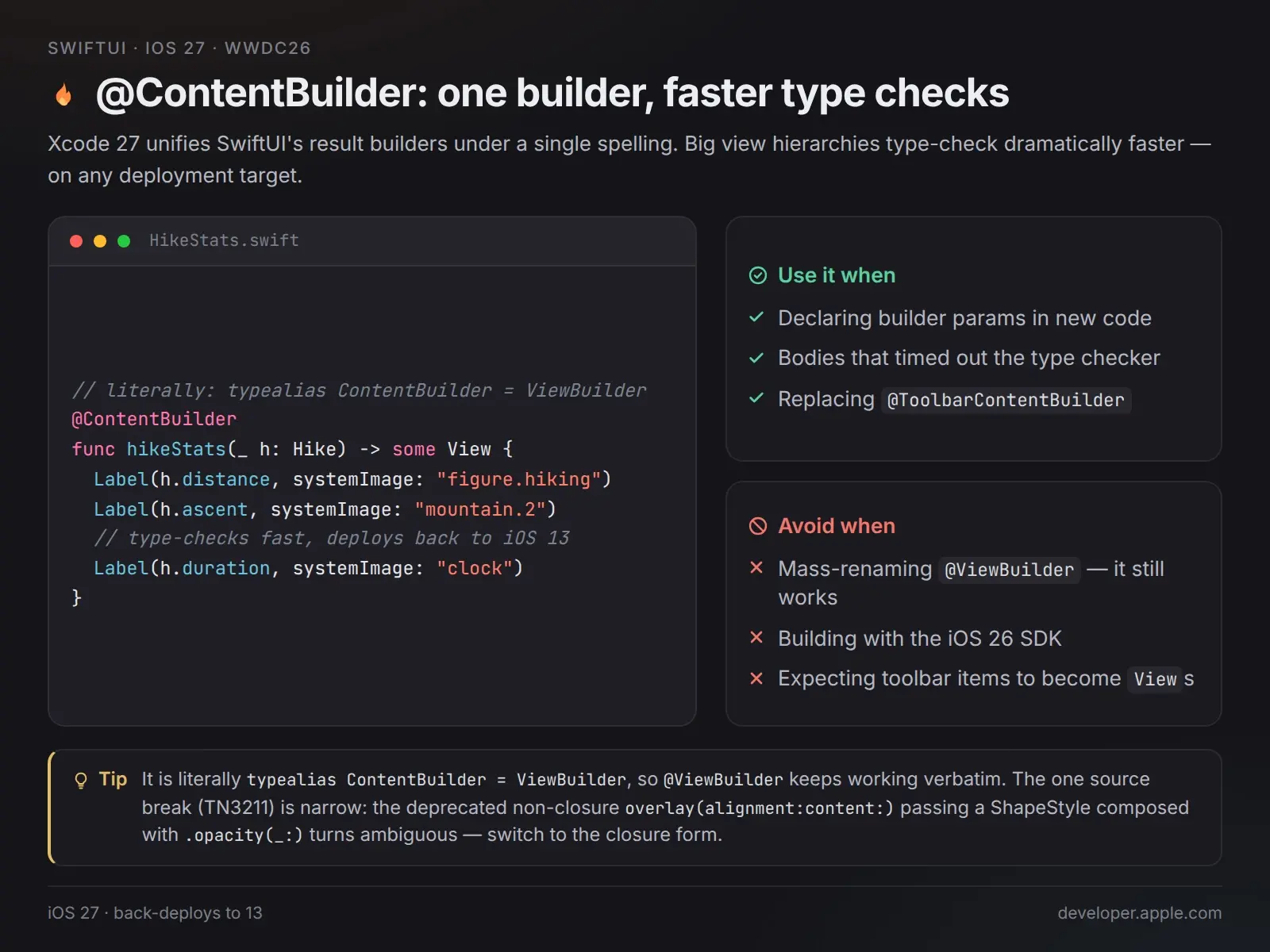Click the '// literally: typealias ContentBuilder' code comment
Image resolution: width=1270 pixels, height=952 pixels.
click(360, 390)
